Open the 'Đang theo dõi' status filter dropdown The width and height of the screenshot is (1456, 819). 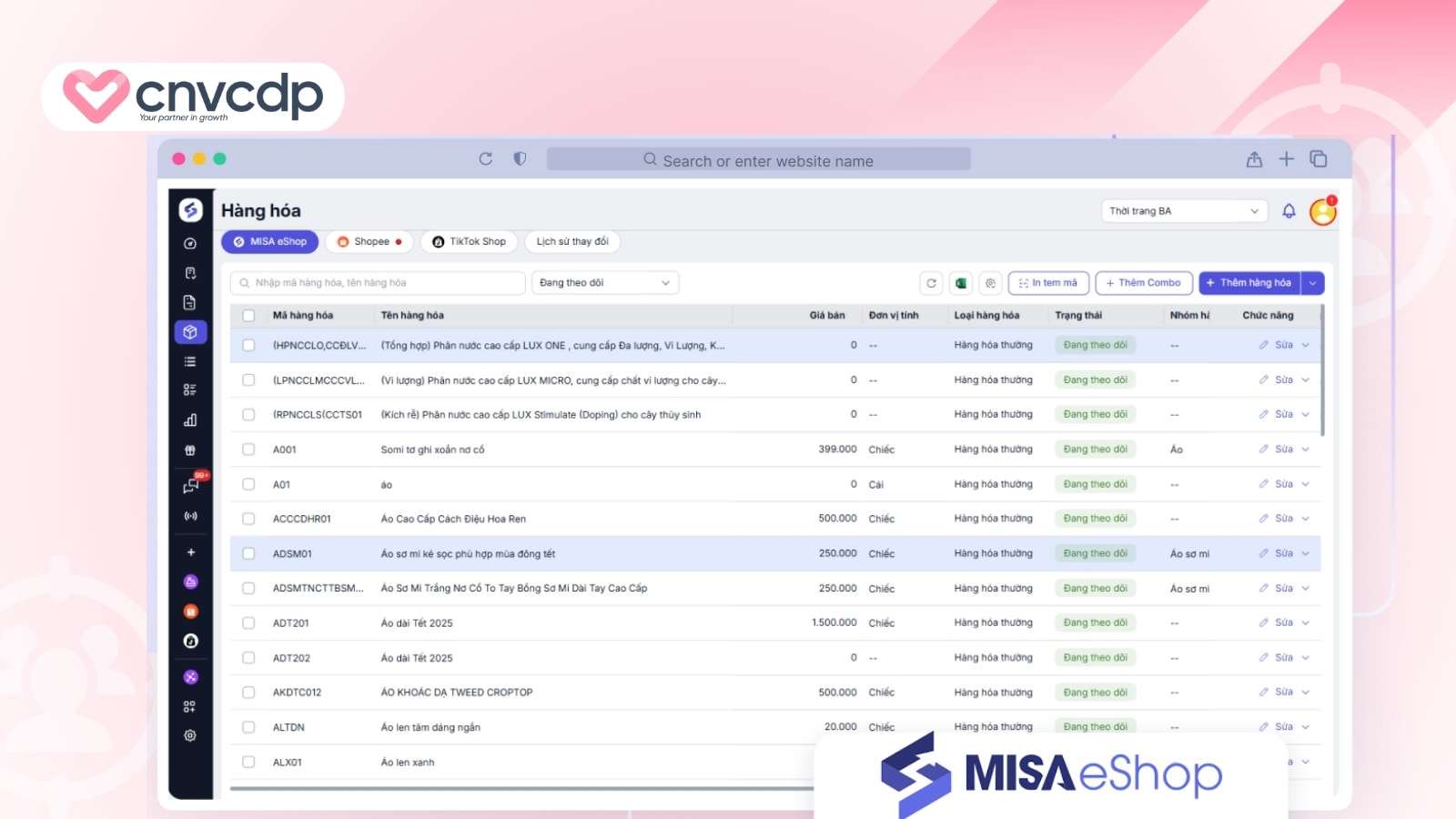[x=604, y=283]
